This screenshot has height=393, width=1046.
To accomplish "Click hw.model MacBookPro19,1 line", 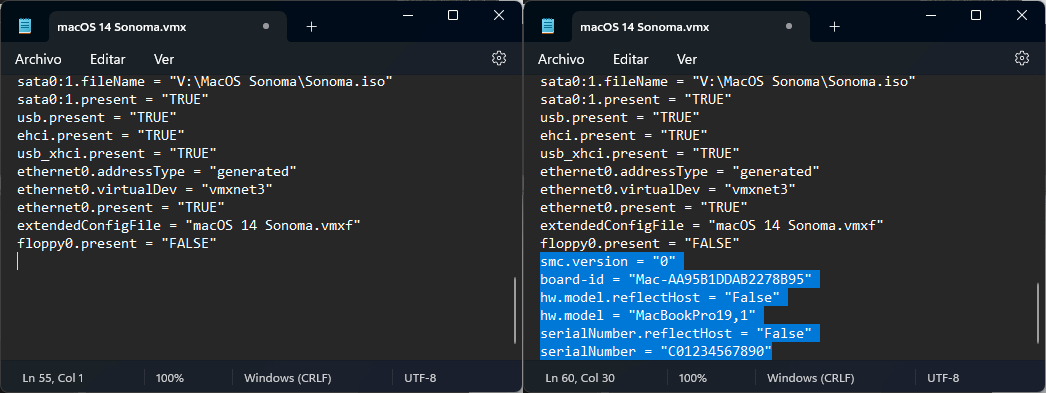I will click(x=652, y=315).
